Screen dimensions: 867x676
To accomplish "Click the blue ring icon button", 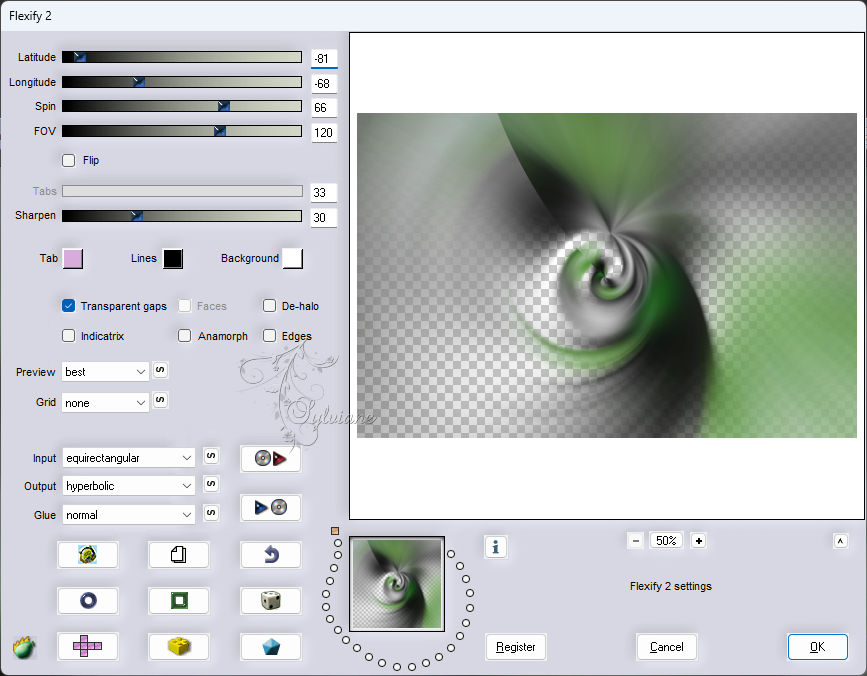I will click(x=87, y=600).
